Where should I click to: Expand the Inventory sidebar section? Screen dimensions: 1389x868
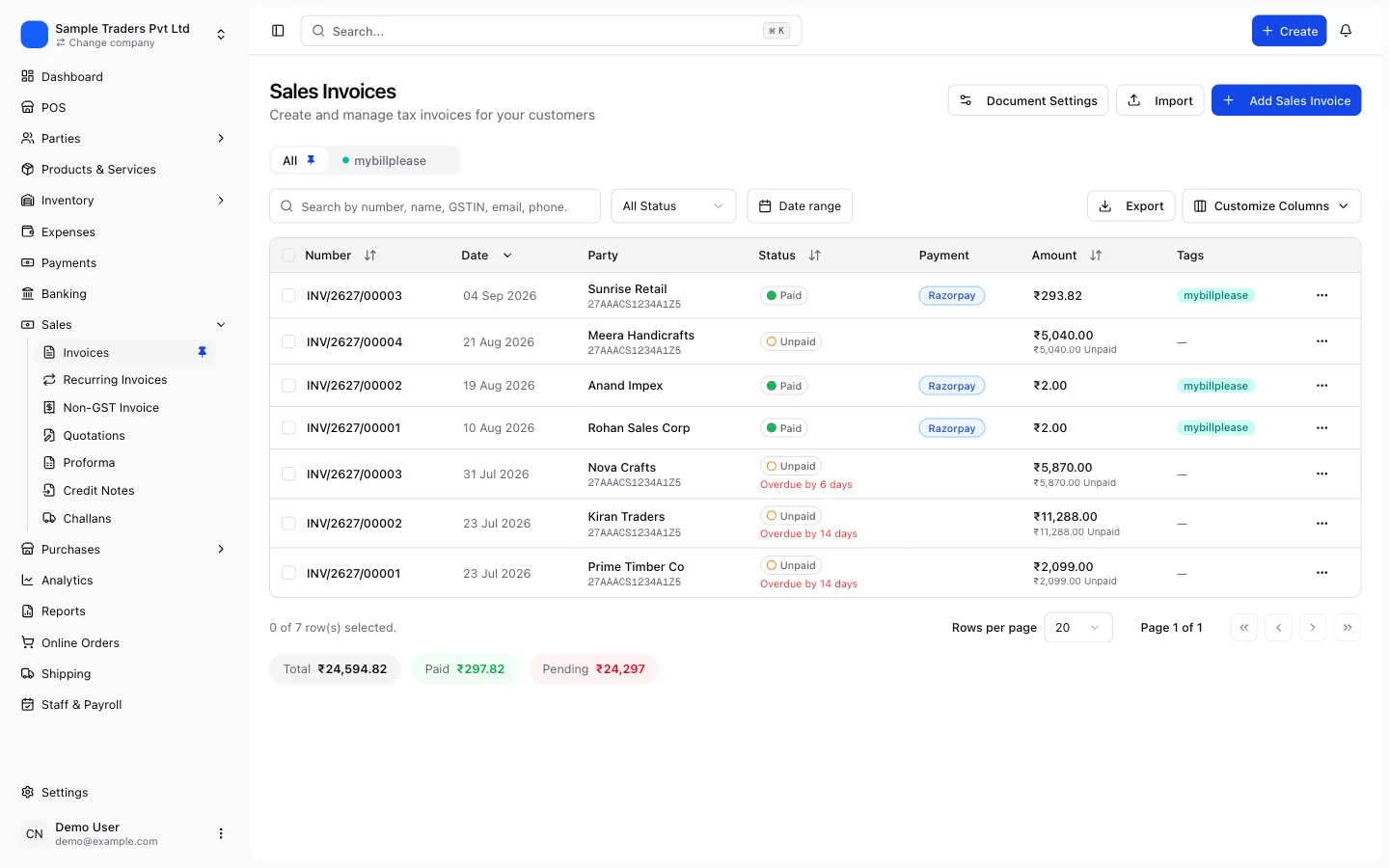(x=123, y=201)
